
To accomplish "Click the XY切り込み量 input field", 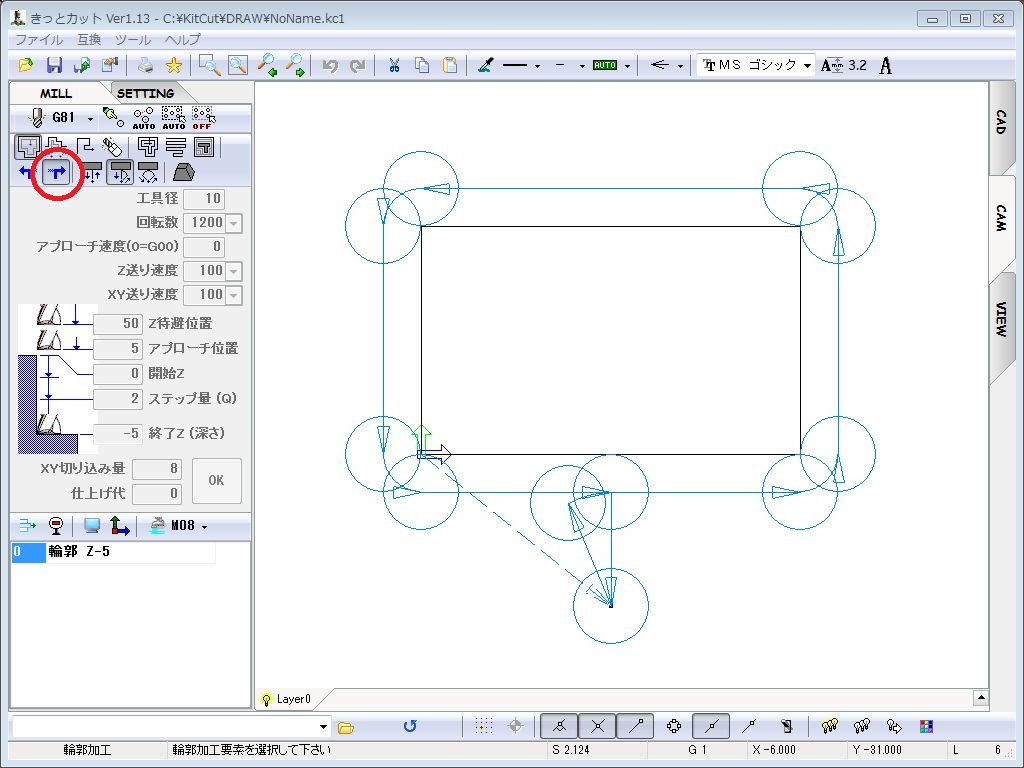I will (x=157, y=469).
